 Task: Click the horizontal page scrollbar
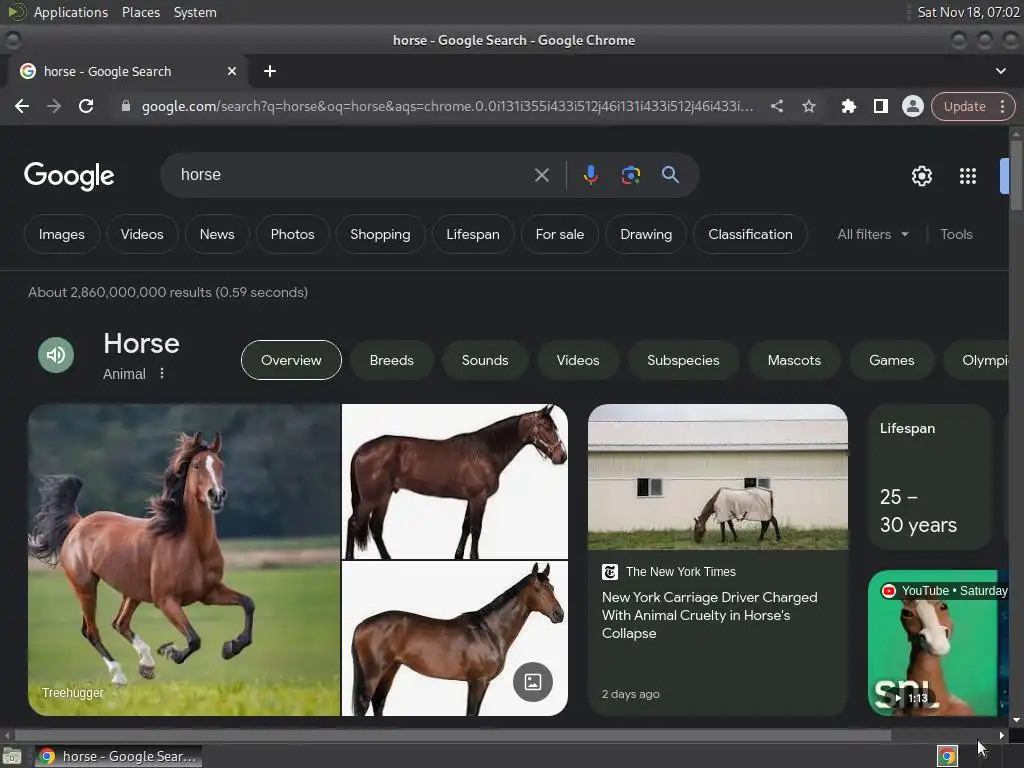click(453, 735)
